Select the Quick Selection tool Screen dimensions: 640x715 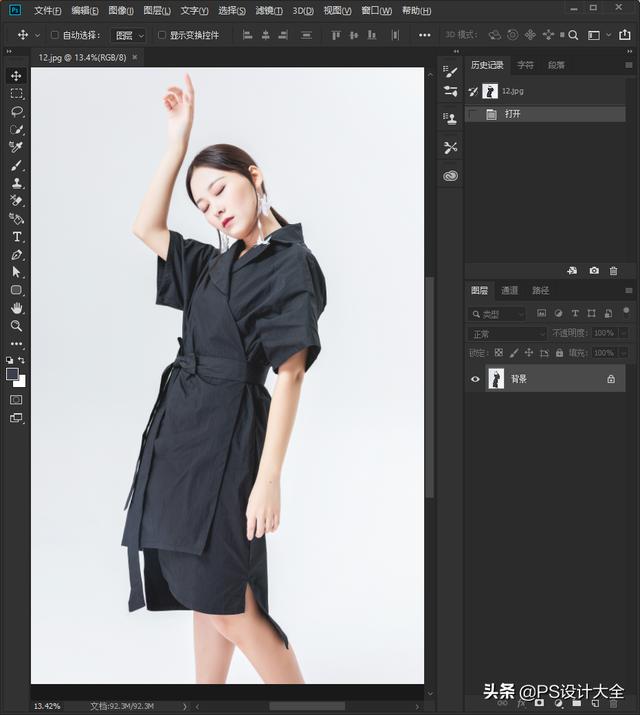tap(16, 130)
